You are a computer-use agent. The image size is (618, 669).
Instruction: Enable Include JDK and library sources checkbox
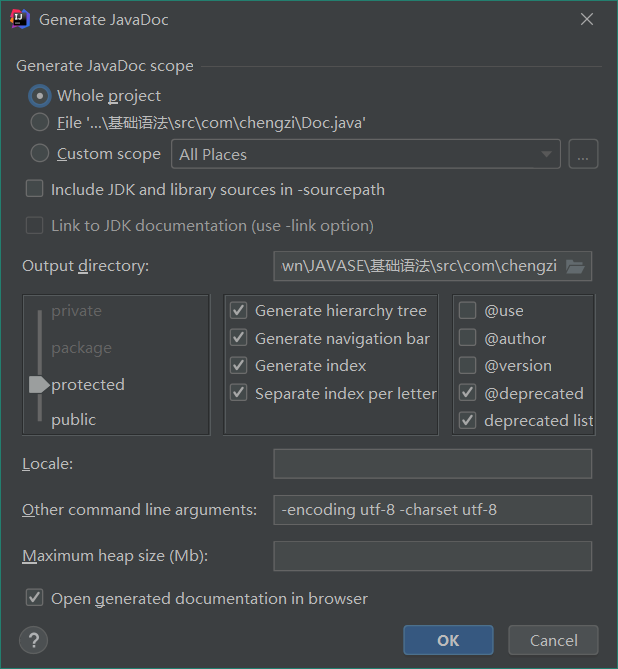coord(35,189)
